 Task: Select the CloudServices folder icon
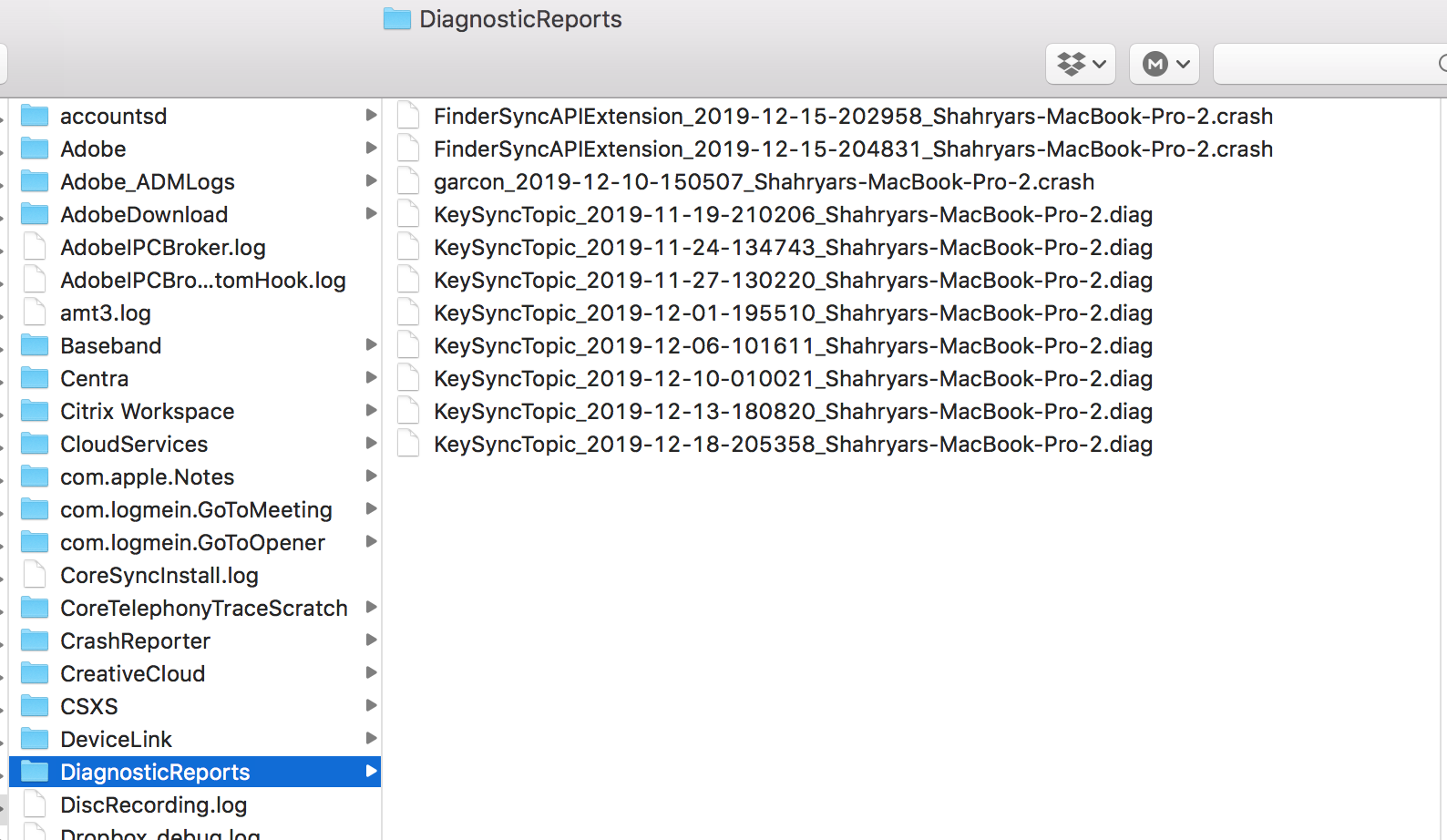[35, 444]
